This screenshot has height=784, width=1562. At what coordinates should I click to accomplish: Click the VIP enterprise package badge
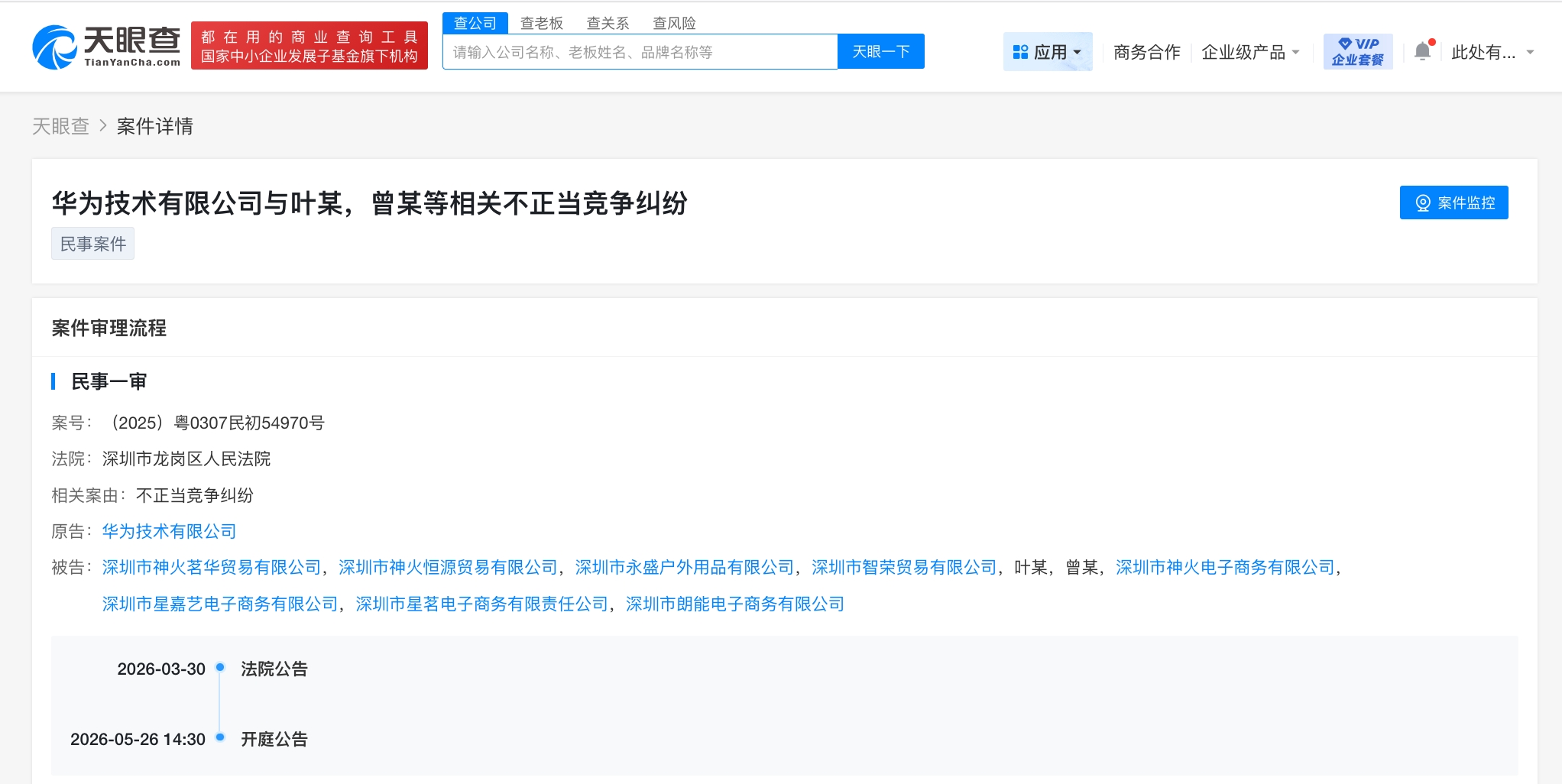pyautogui.click(x=1357, y=51)
